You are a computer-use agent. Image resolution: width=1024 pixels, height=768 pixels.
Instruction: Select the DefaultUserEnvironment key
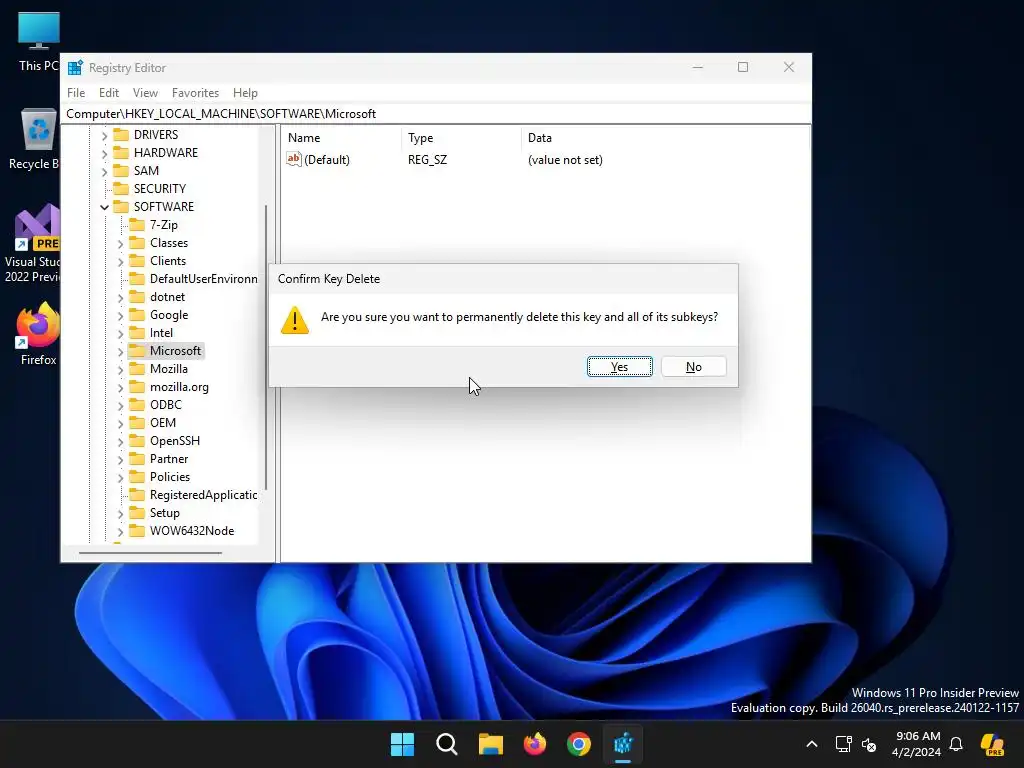pyautogui.click(x=203, y=279)
